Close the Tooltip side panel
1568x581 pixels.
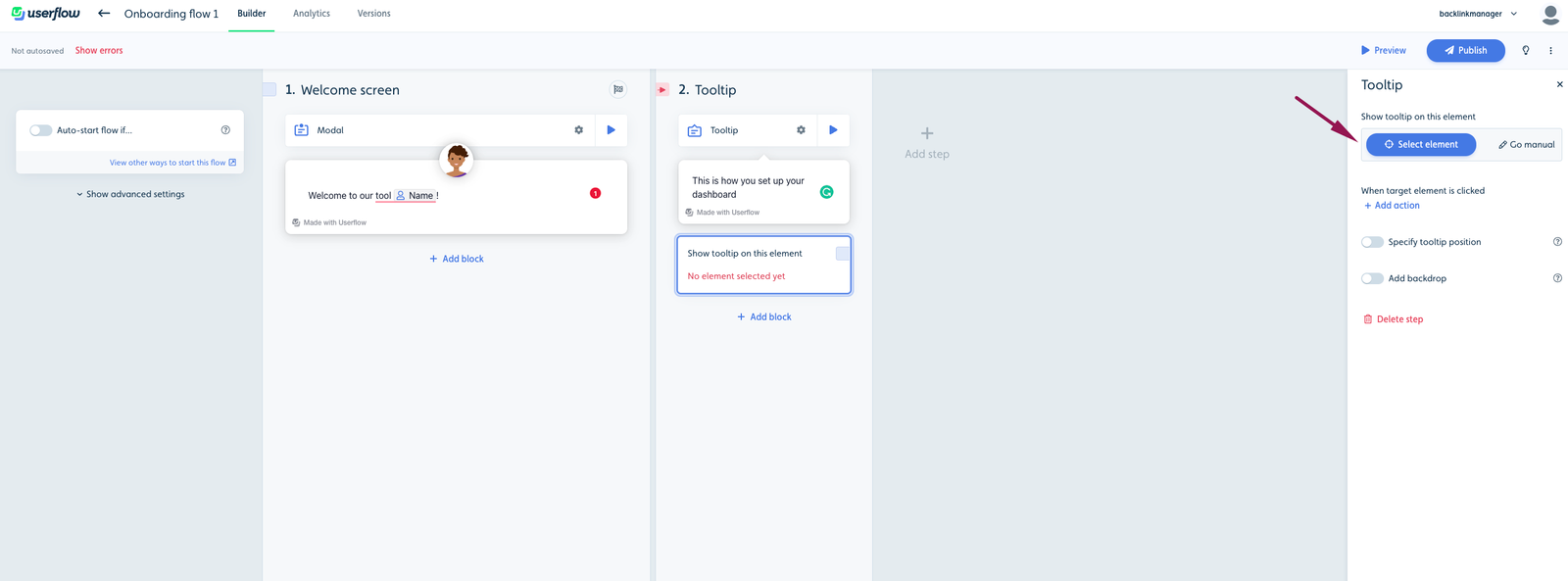pyautogui.click(x=1560, y=84)
